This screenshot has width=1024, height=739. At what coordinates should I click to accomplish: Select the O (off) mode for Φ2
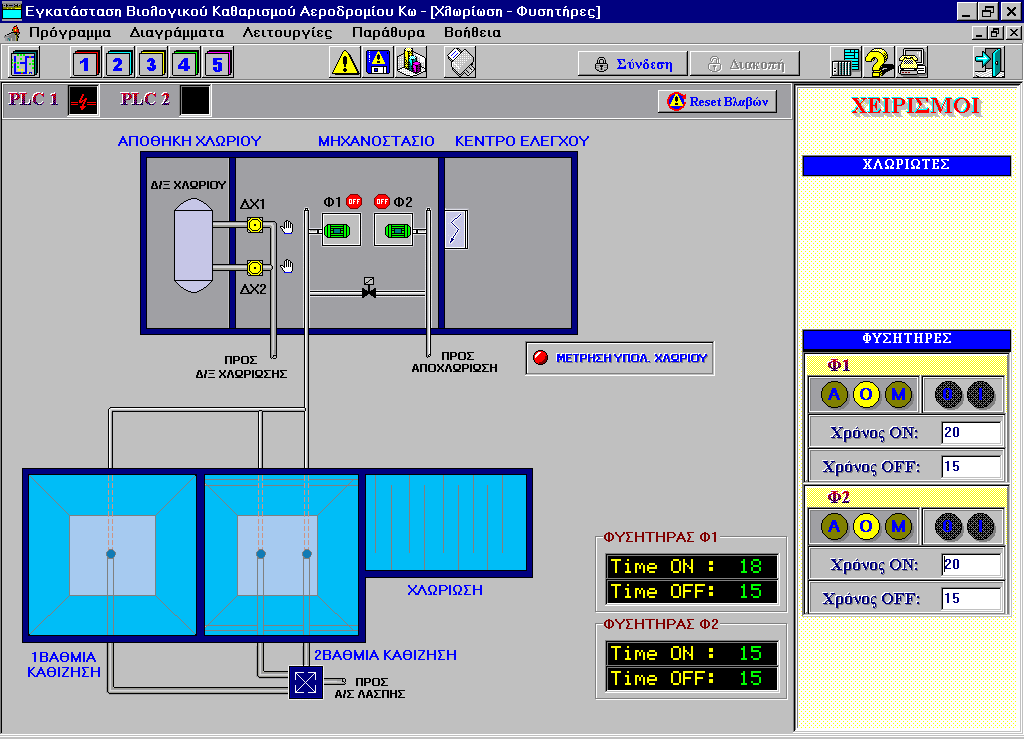867,526
